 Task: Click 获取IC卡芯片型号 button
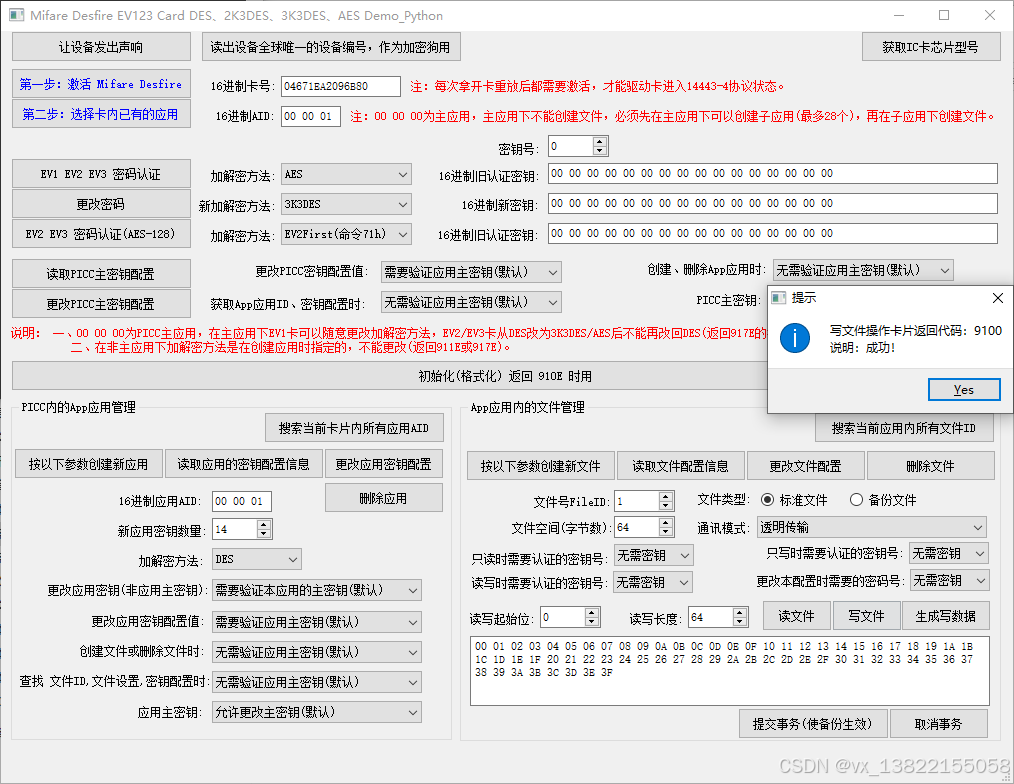point(930,46)
